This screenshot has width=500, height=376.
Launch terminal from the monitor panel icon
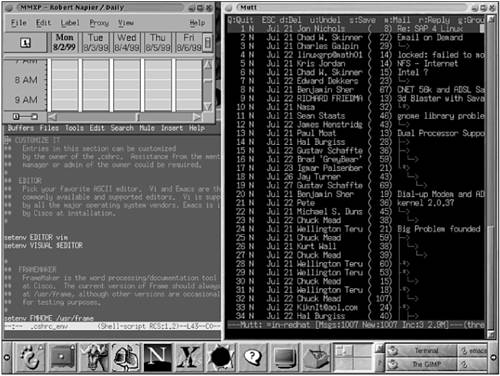(284, 357)
